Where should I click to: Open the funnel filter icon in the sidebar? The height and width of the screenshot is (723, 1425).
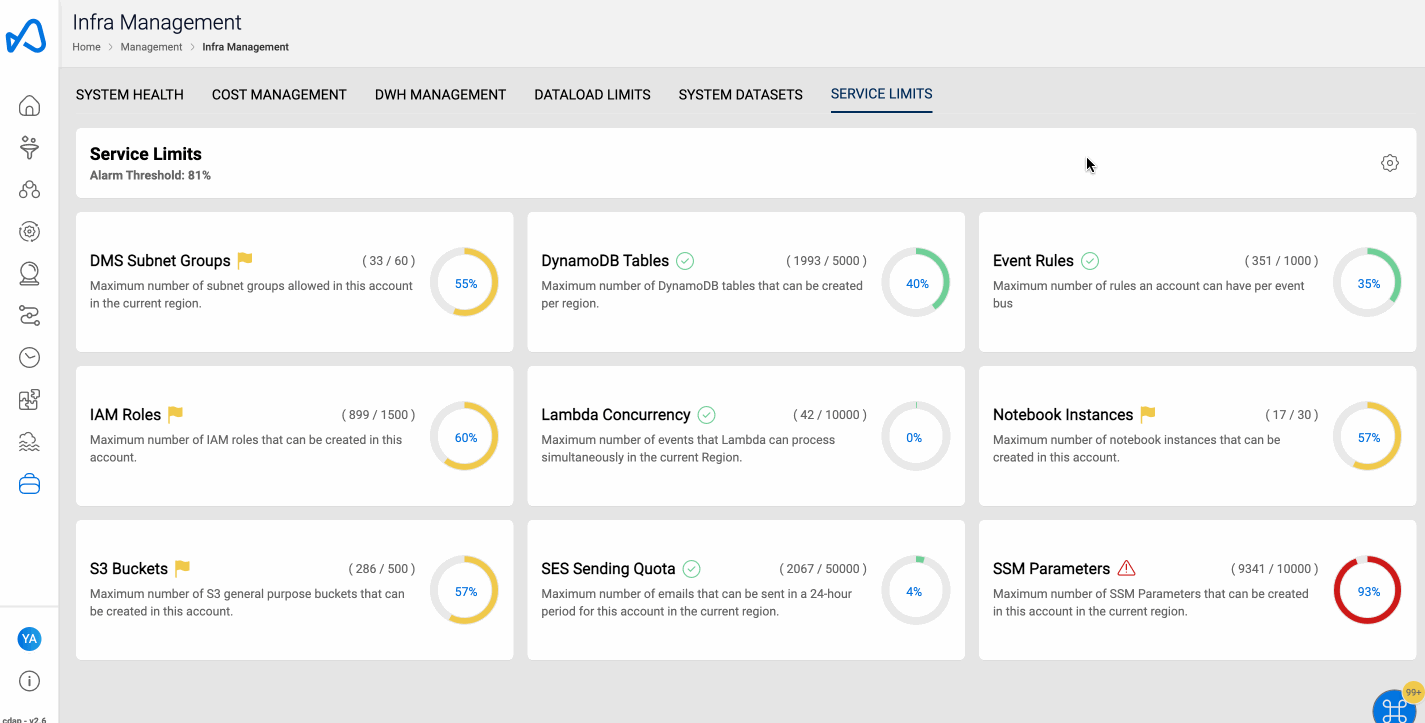[30, 148]
